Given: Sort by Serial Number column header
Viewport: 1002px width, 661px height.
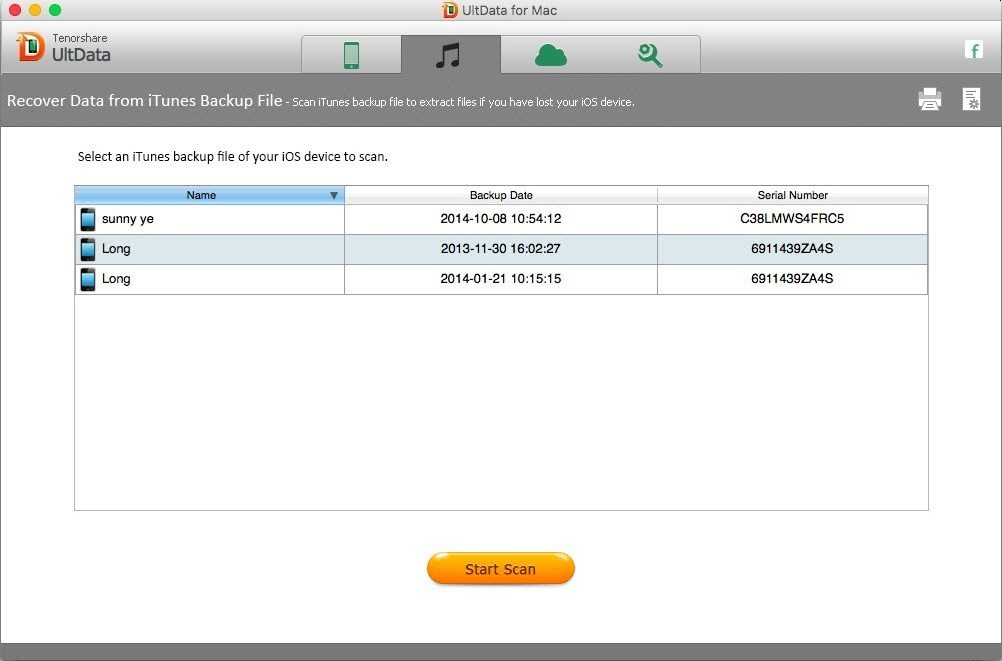Looking at the screenshot, I should pos(792,195).
